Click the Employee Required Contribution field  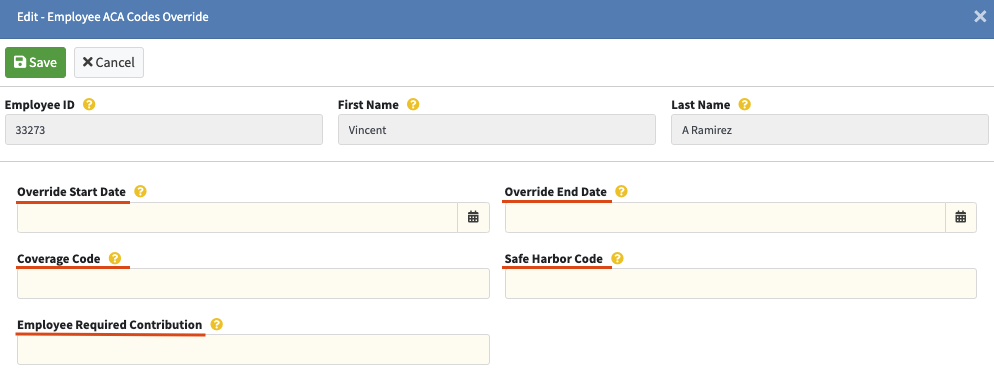pos(254,349)
